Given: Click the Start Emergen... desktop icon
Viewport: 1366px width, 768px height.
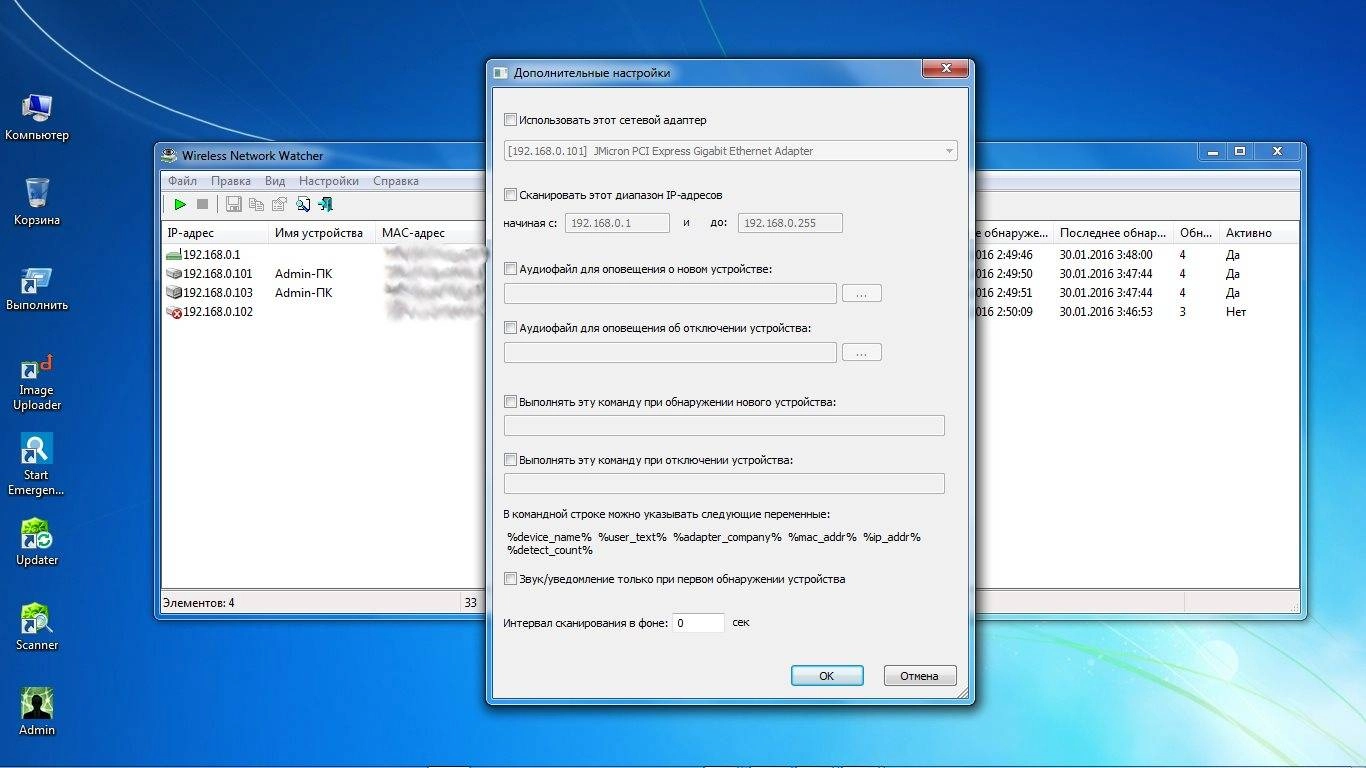Looking at the screenshot, I should [x=37, y=466].
